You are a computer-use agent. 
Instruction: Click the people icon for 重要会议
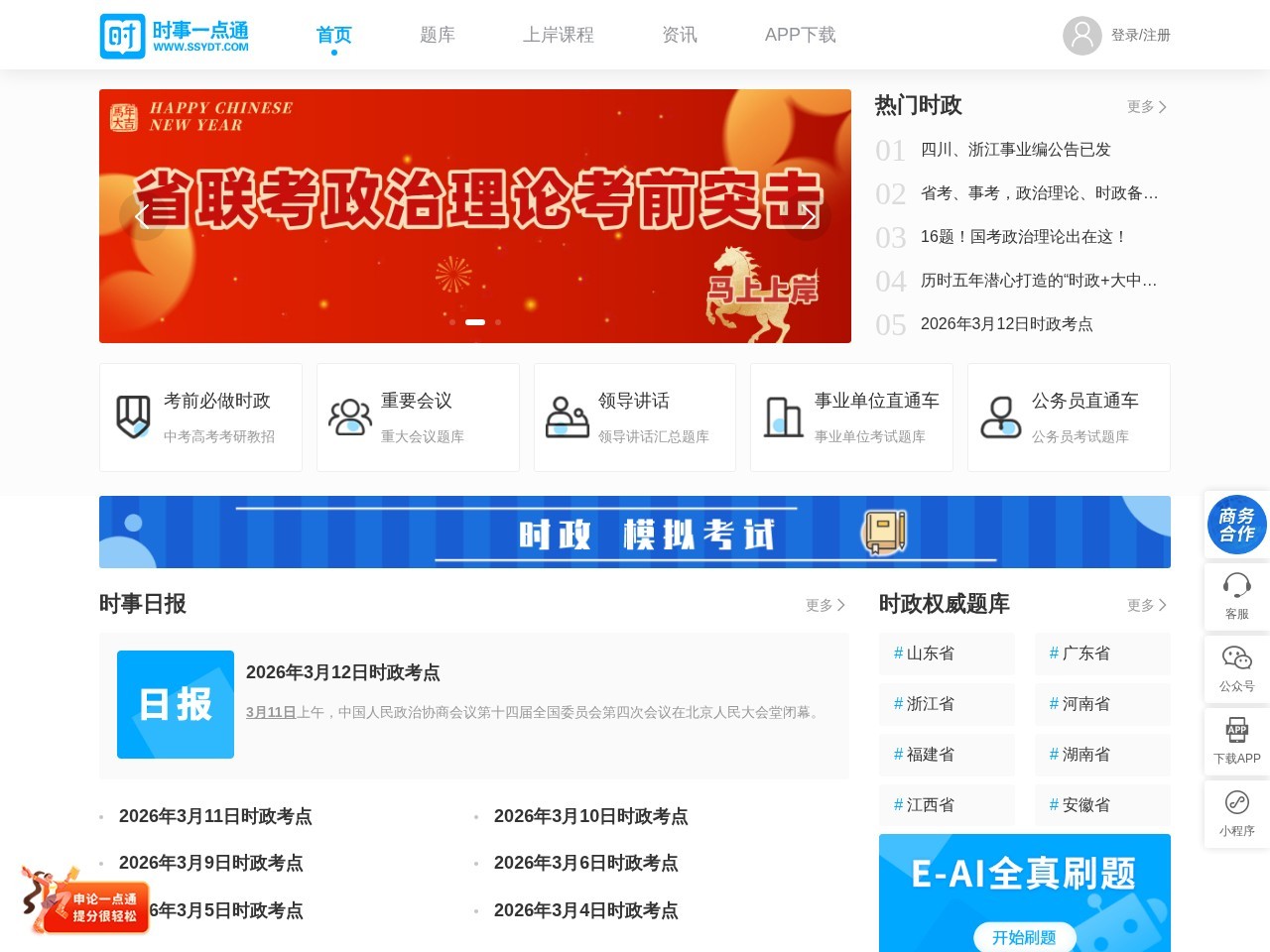(x=349, y=416)
